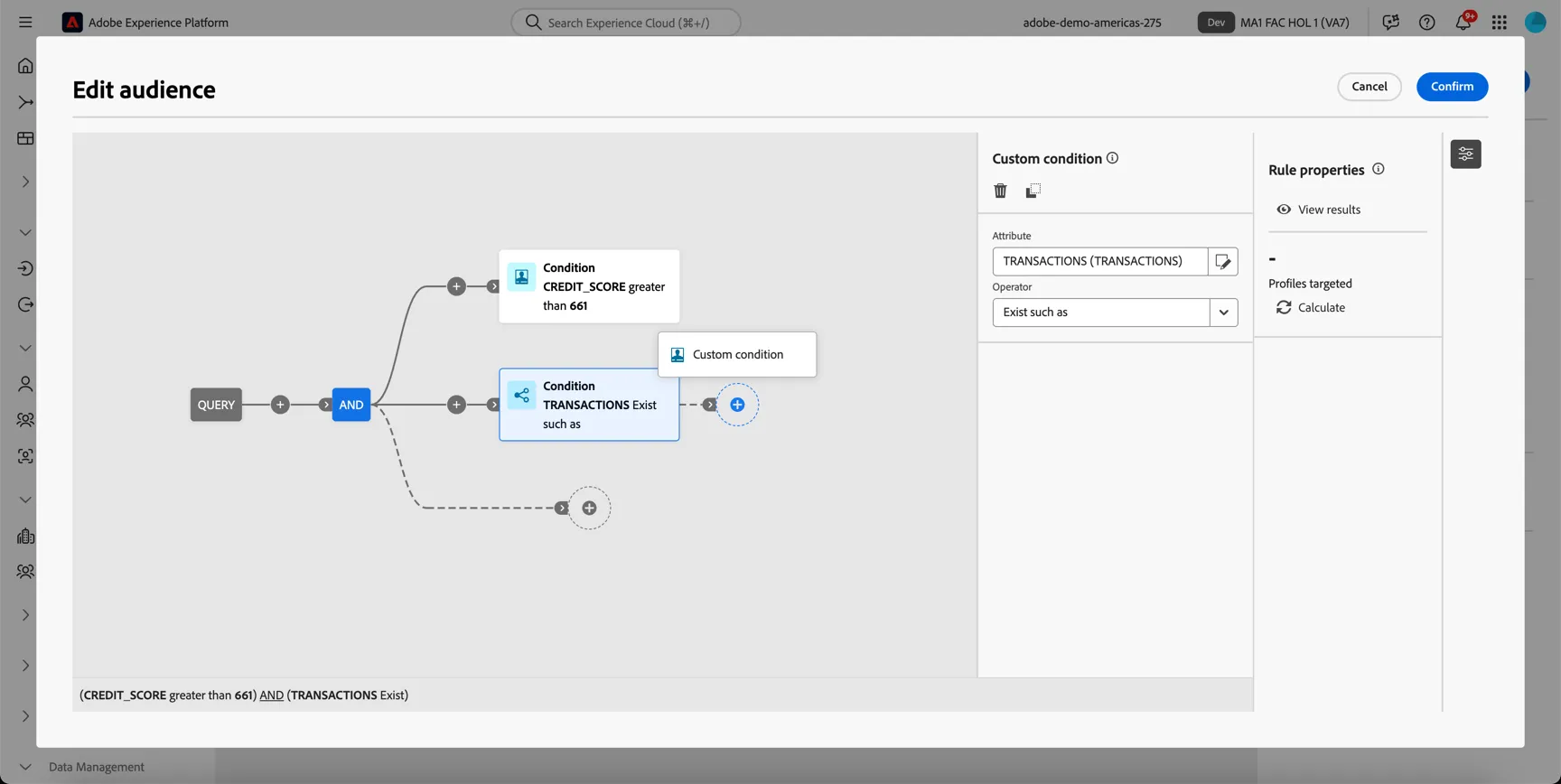Click the Attribute TRANSACTIONS field

point(1100,262)
